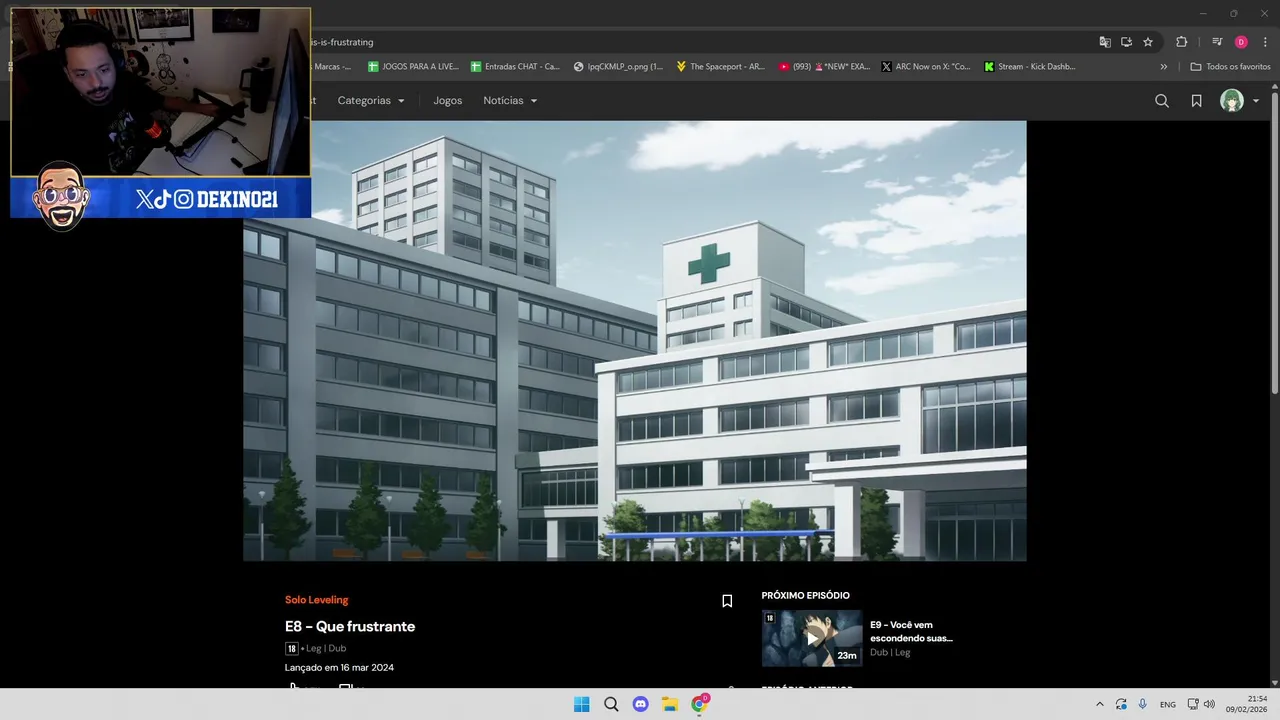Show more bookmarks overflow chevron
Viewport: 1280px width, 720px height.
(x=1163, y=66)
